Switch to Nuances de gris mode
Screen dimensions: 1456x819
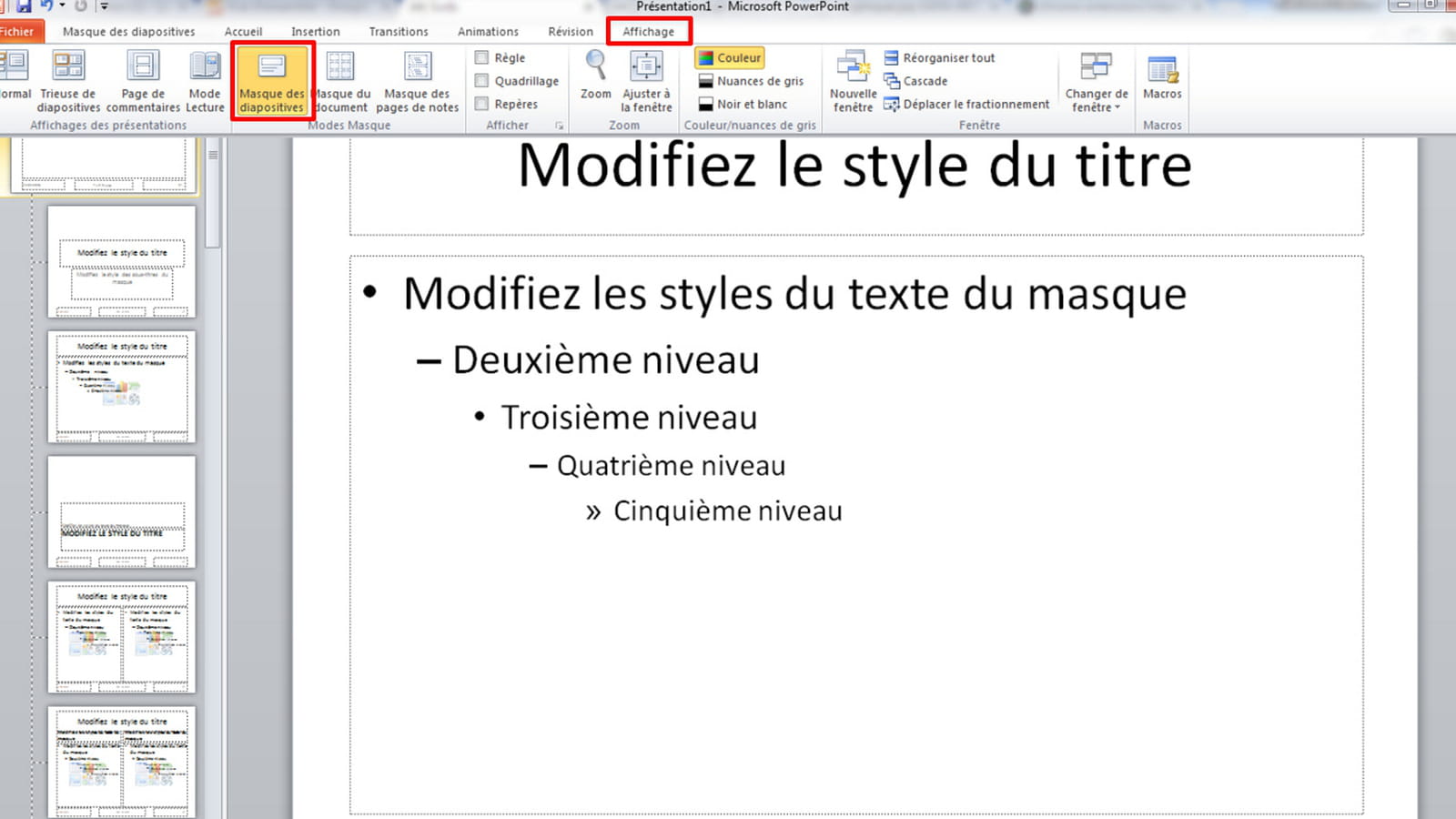[752, 81]
